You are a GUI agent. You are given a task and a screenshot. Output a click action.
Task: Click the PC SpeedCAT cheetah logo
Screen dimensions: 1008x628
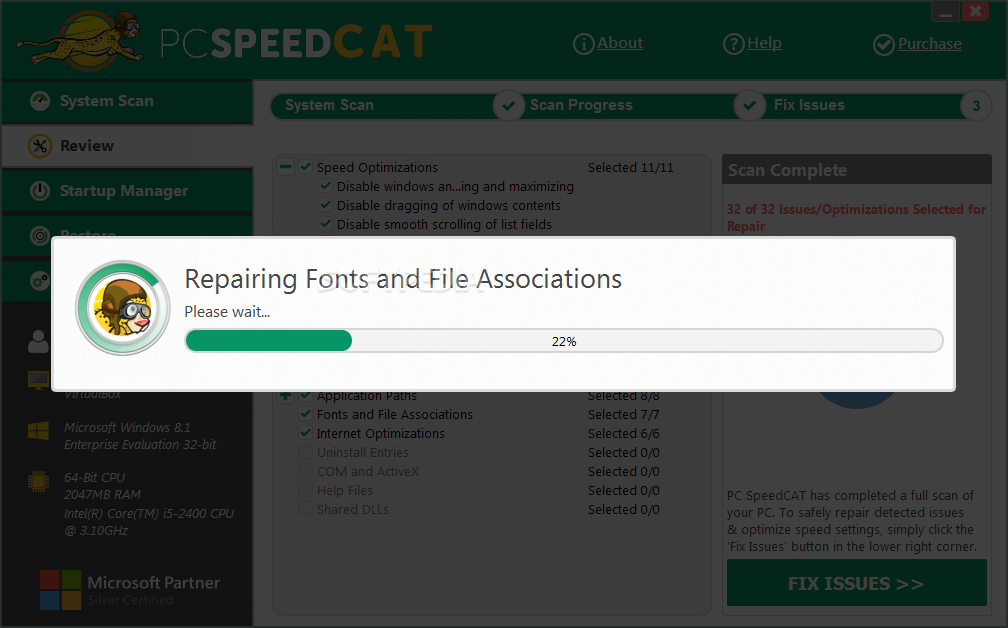(x=80, y=40)
